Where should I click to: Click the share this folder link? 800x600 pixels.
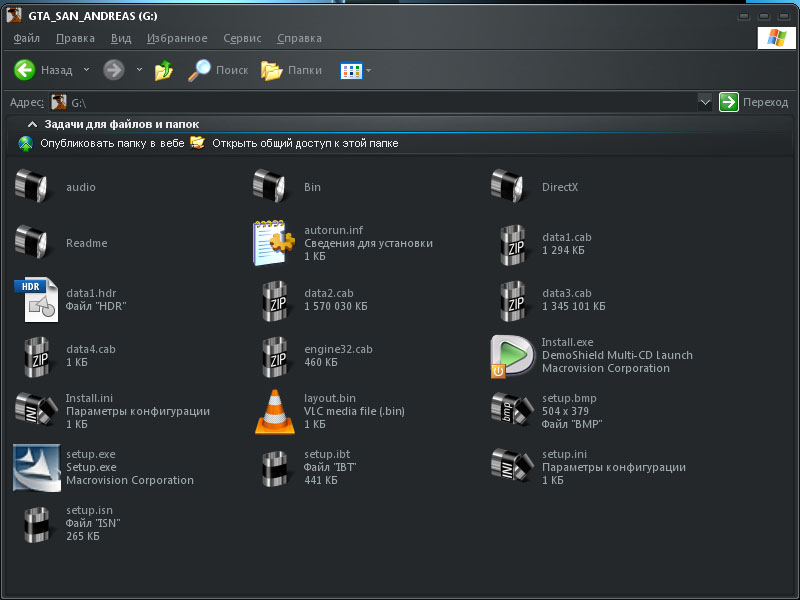(x=305, y=143)
